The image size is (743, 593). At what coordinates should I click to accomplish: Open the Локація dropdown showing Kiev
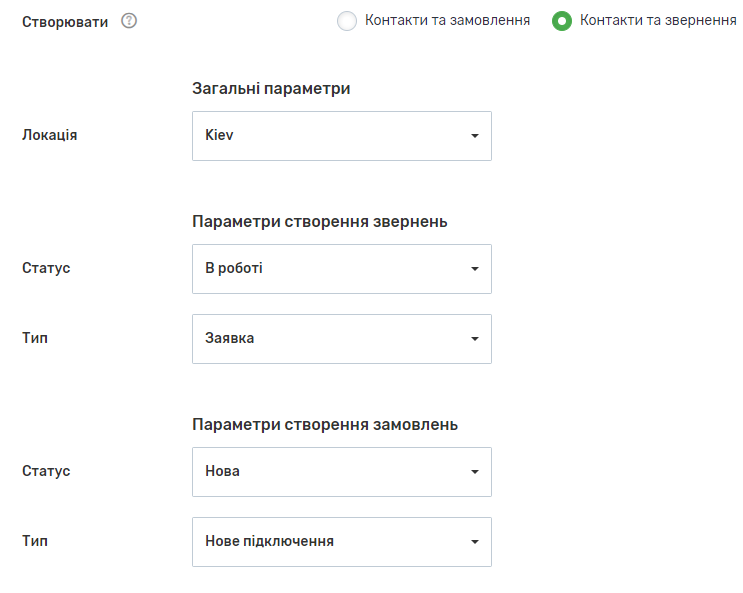(330, 136)
